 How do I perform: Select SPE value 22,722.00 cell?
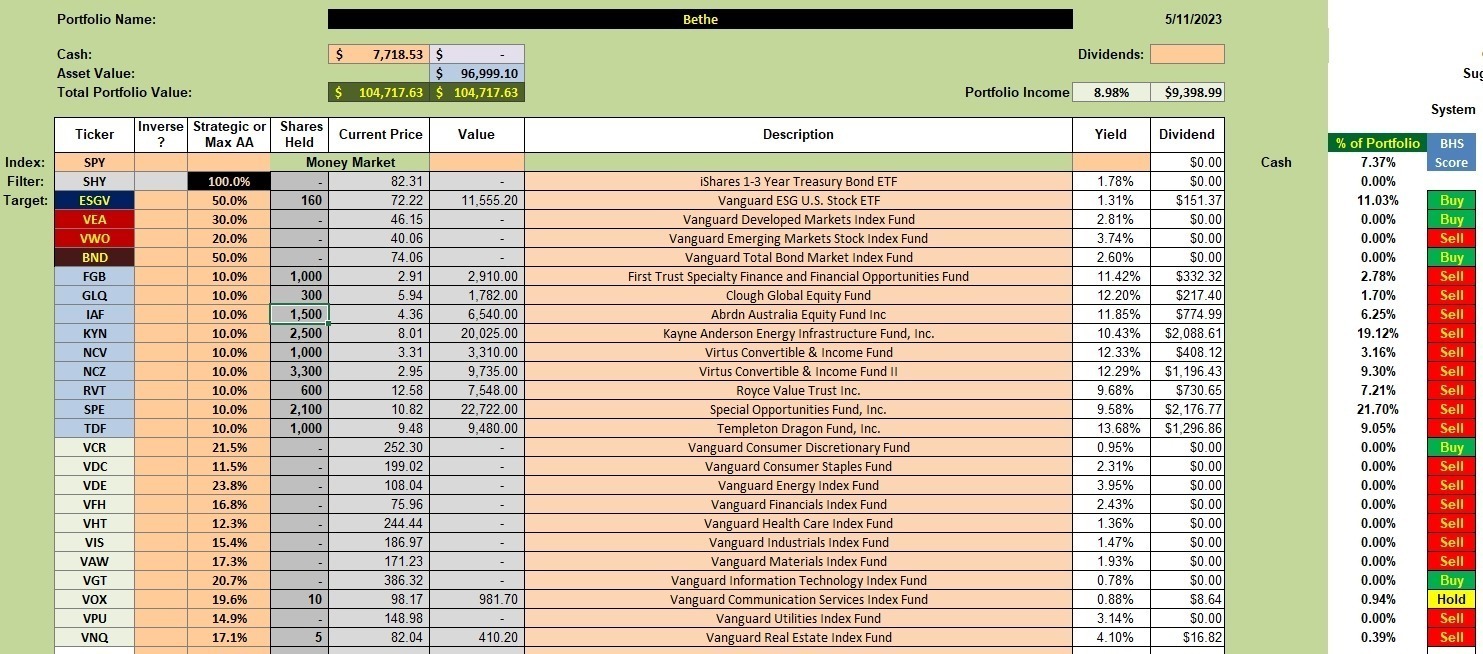[477, 409]
